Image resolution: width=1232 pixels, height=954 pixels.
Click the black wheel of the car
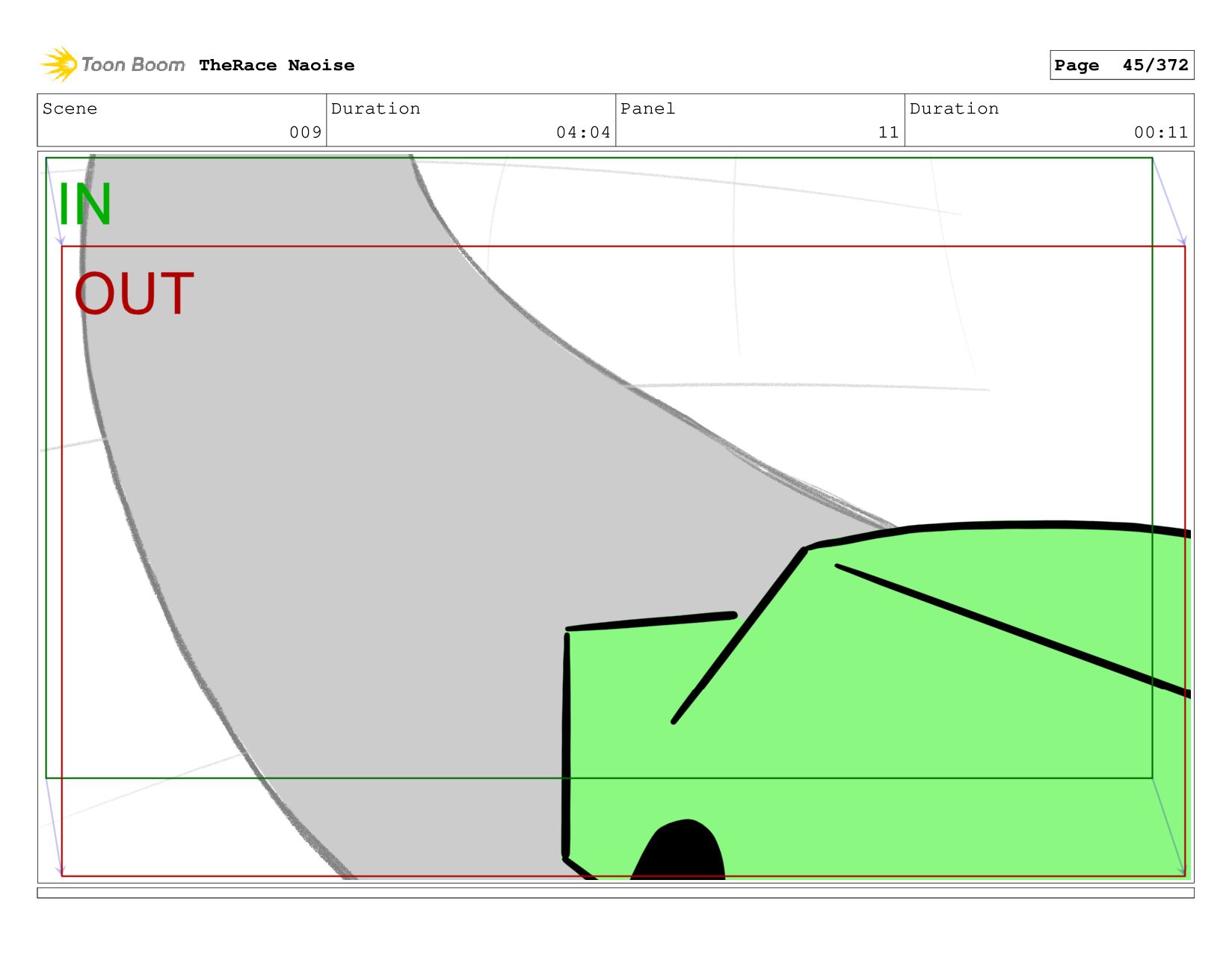click(x=679, y=850)
